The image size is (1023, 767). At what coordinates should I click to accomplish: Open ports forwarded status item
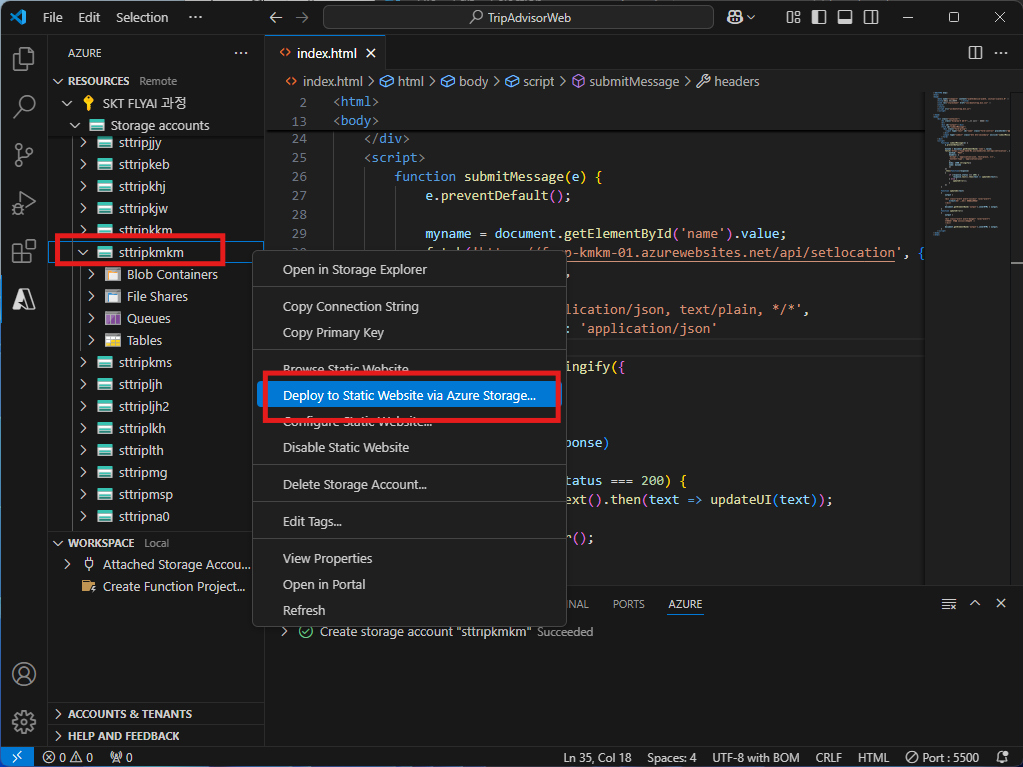coord(121,757)
